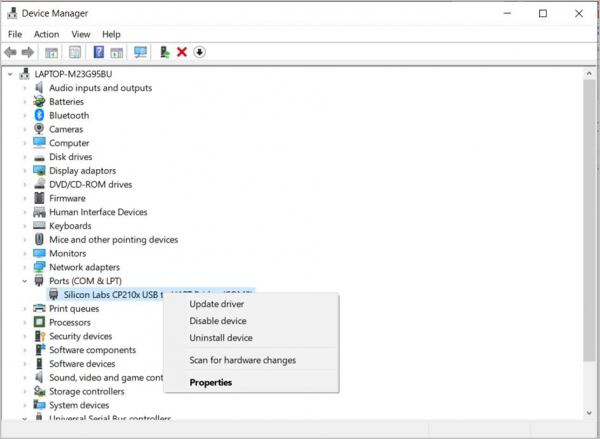
Task: Click the System devices icon
Action: (39, 405)
